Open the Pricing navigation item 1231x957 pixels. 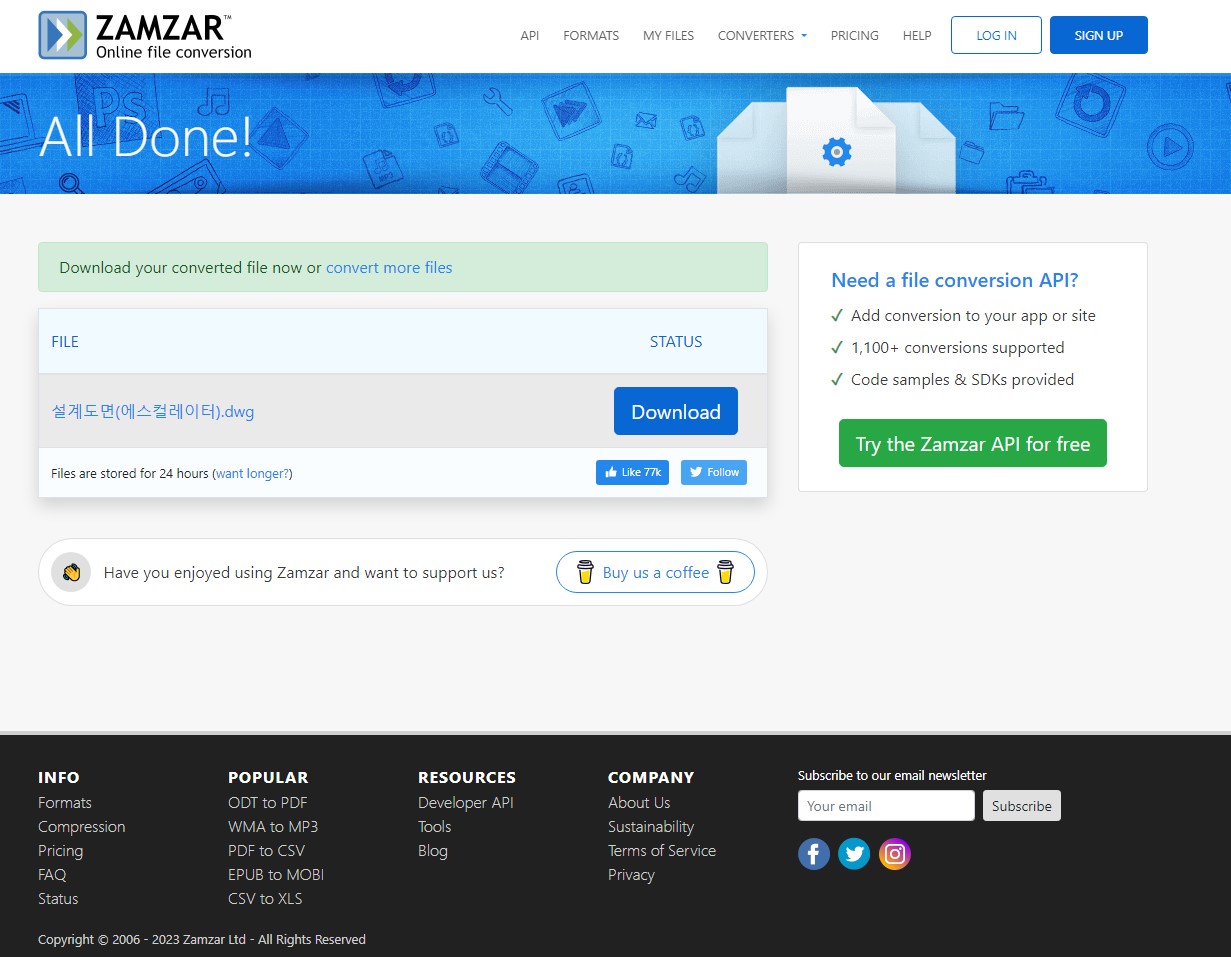coord(855,35)
